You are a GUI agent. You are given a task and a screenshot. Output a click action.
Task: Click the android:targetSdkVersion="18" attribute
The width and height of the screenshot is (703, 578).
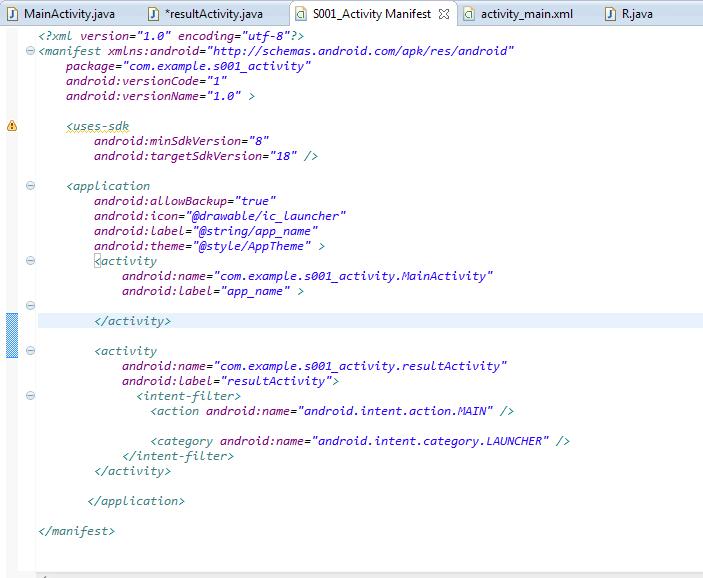click(195, 156)
